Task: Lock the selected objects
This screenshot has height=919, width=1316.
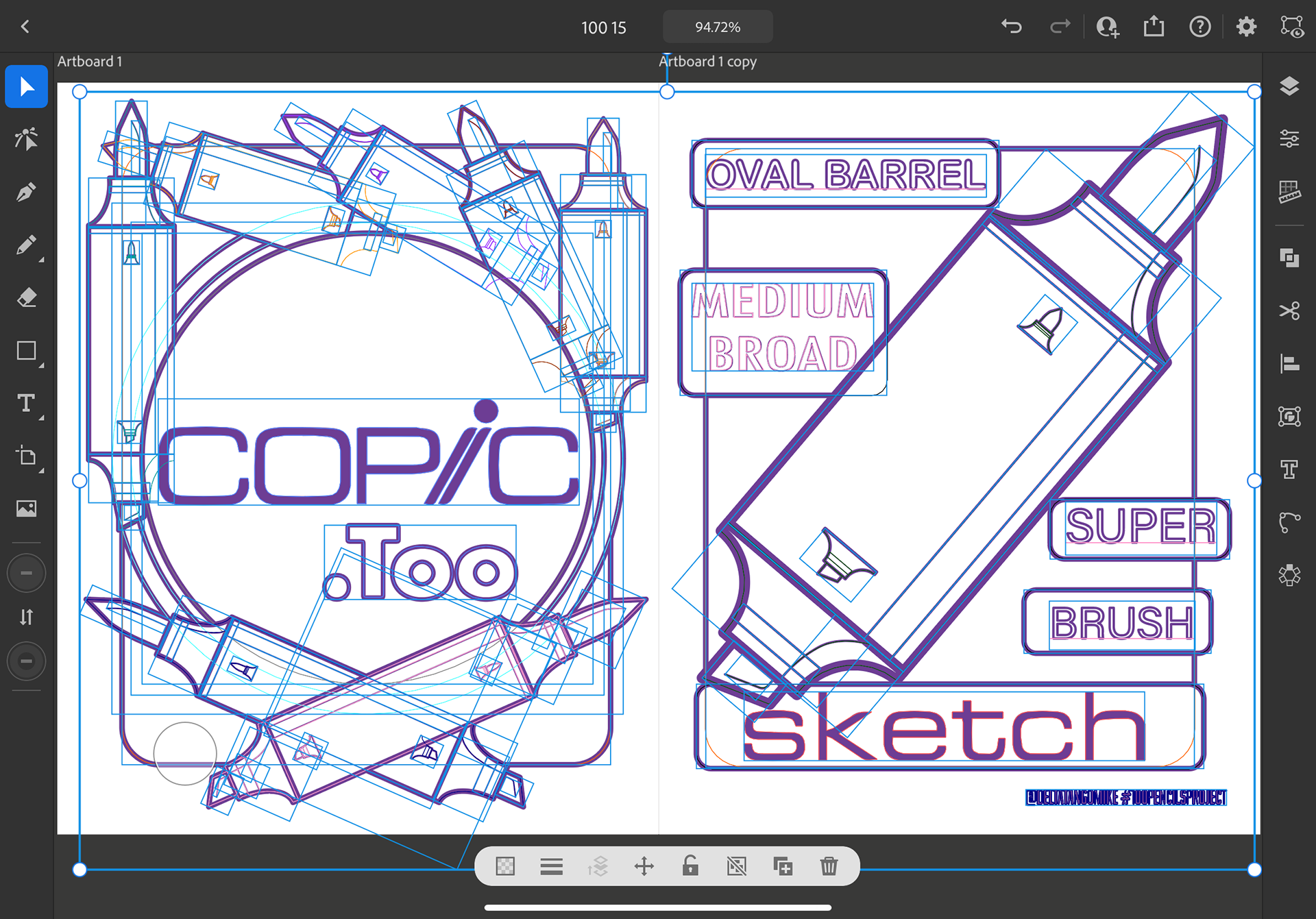Action: [x=690, y=866]
